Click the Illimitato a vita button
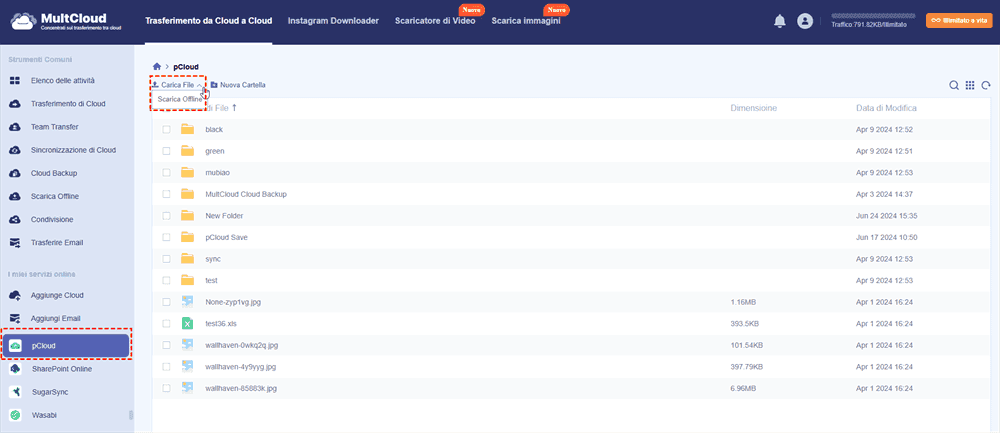Image resolution: width=1000 pixels, height=433 pixels. [959, 21]
